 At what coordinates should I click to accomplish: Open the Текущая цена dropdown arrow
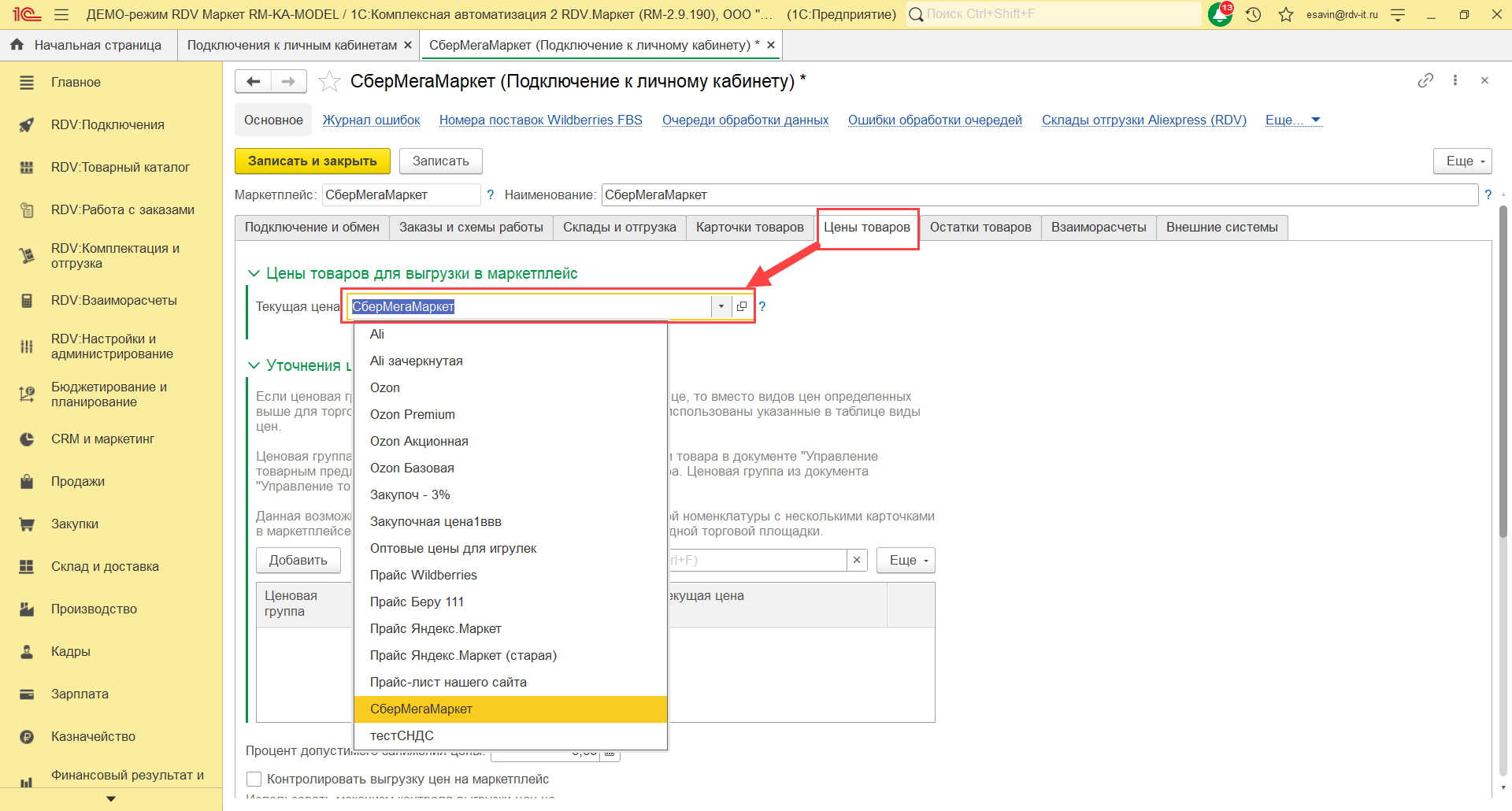pyautogui.click(x=721, y=306)
